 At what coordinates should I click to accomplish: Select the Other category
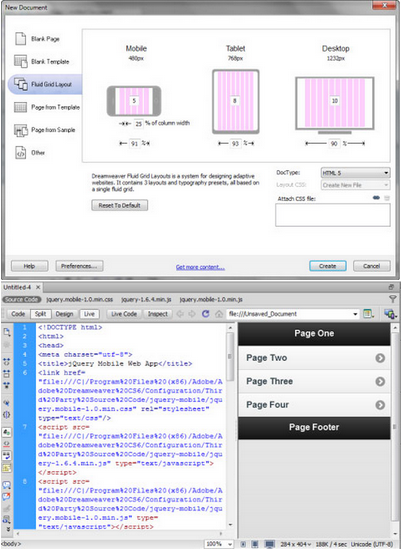(30, 152)
